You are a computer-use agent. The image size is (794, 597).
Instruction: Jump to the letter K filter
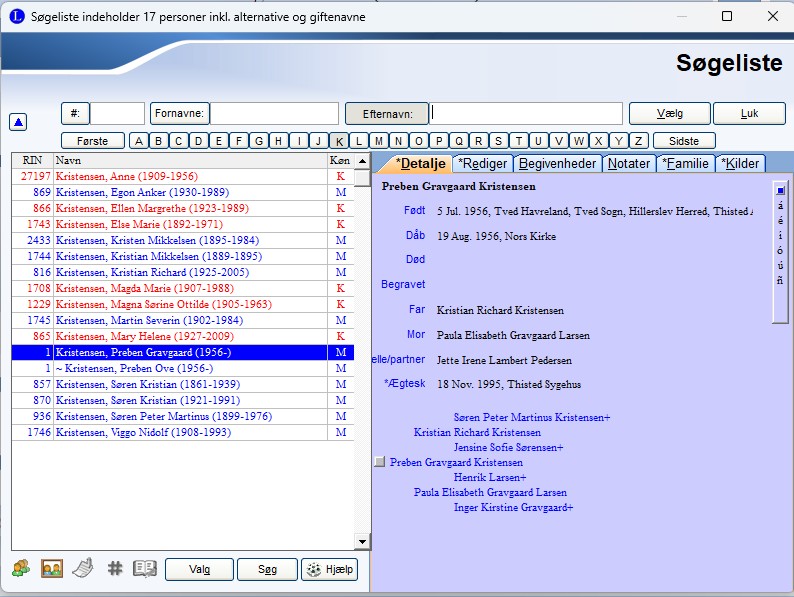click(x=340, y=141)
